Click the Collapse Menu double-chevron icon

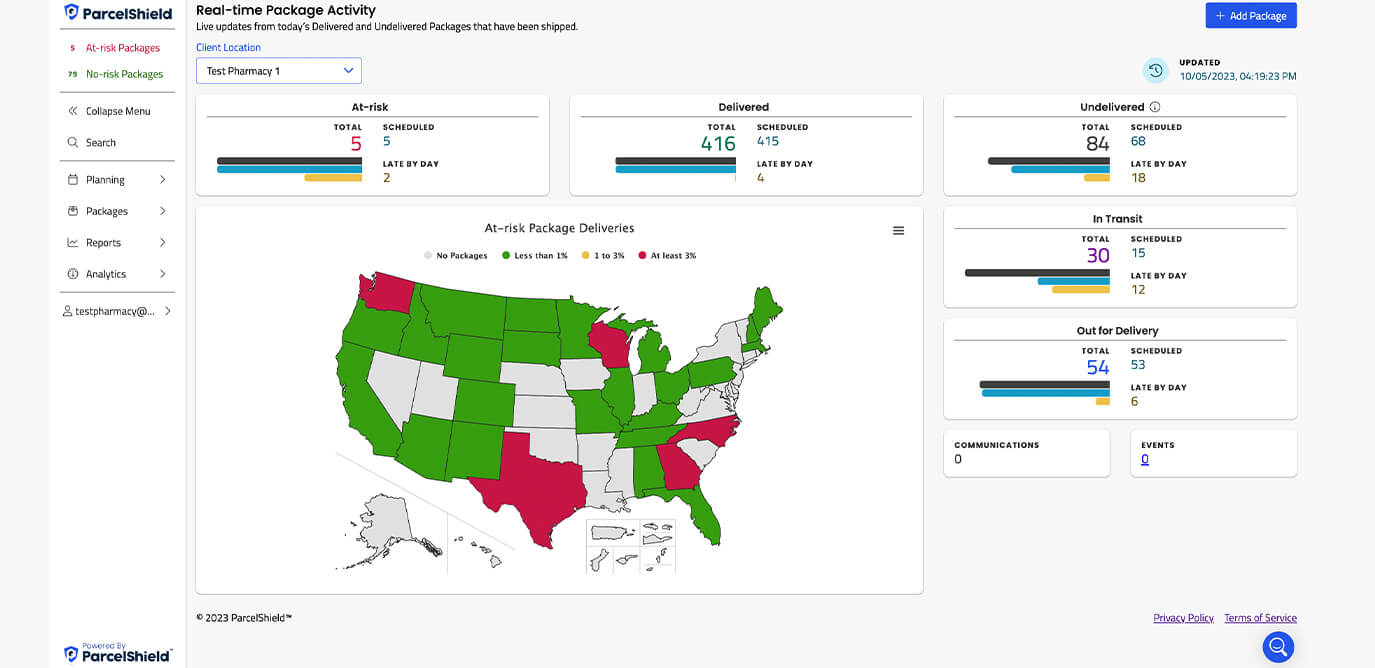click(73, 111)
